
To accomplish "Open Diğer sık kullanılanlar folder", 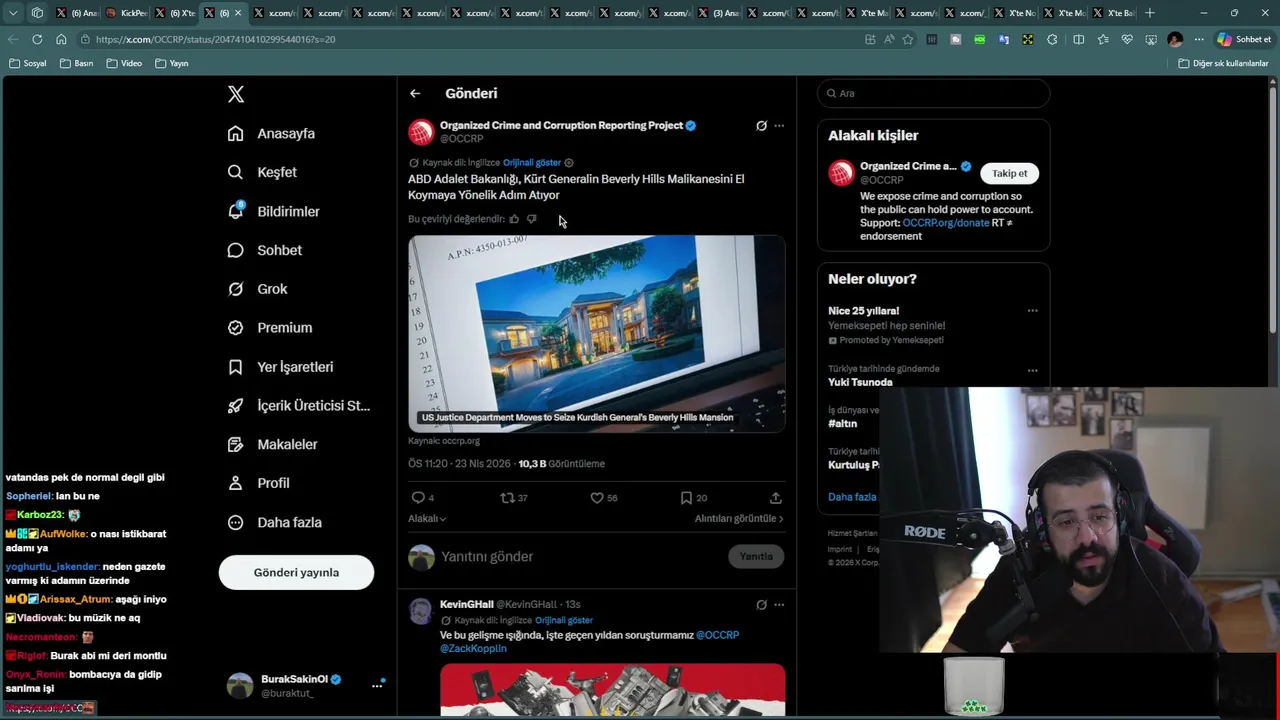I will [x=1223, y=63].
